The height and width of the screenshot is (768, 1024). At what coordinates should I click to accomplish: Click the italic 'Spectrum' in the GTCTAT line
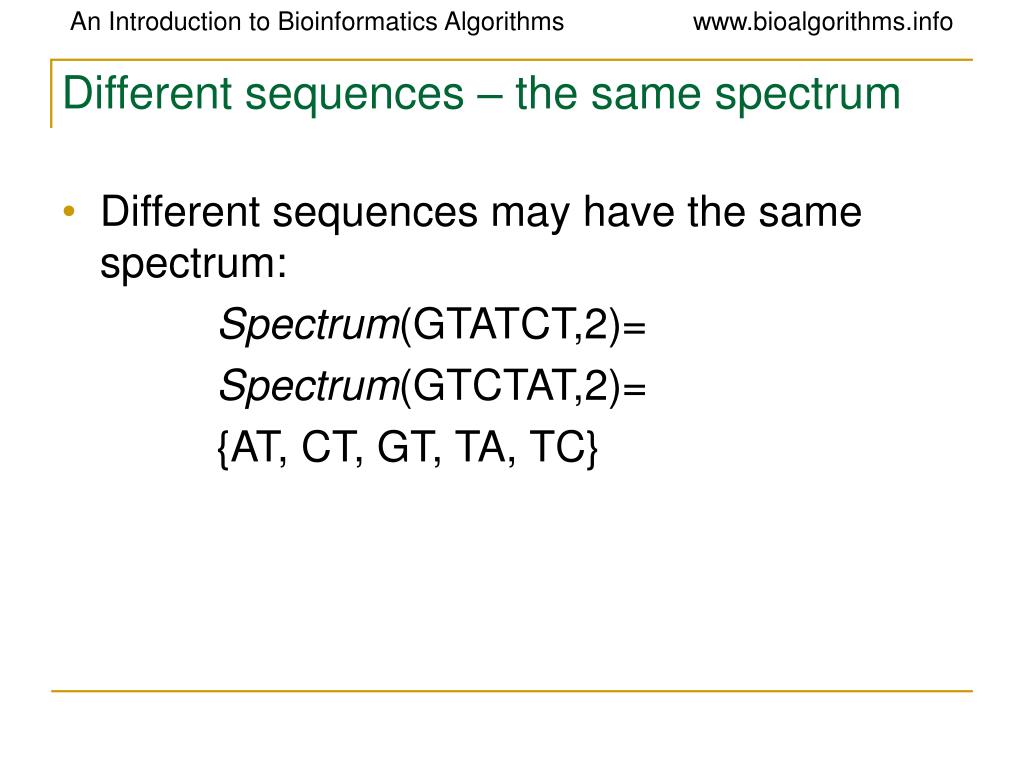[309, 386]
